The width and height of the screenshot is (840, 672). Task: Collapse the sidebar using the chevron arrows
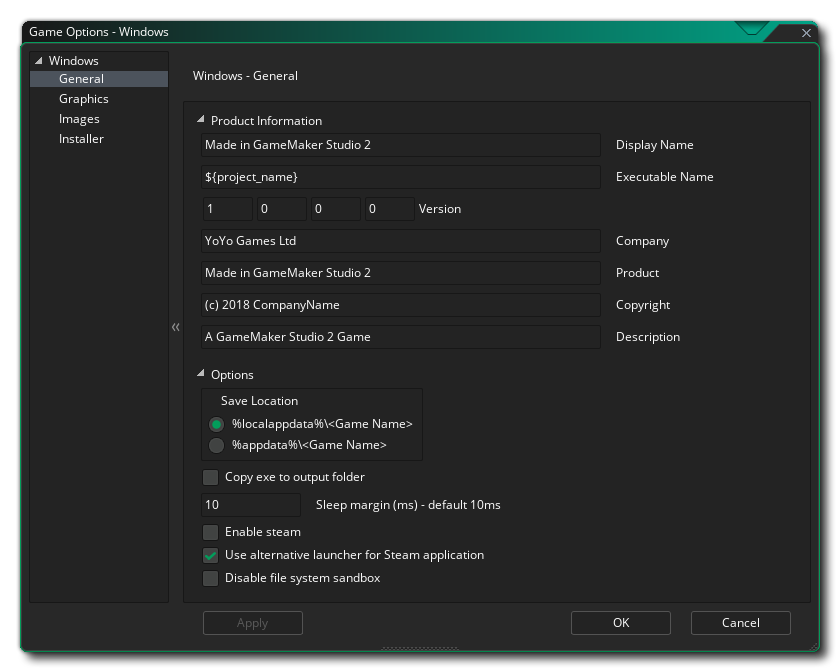[x=175, y=327]
